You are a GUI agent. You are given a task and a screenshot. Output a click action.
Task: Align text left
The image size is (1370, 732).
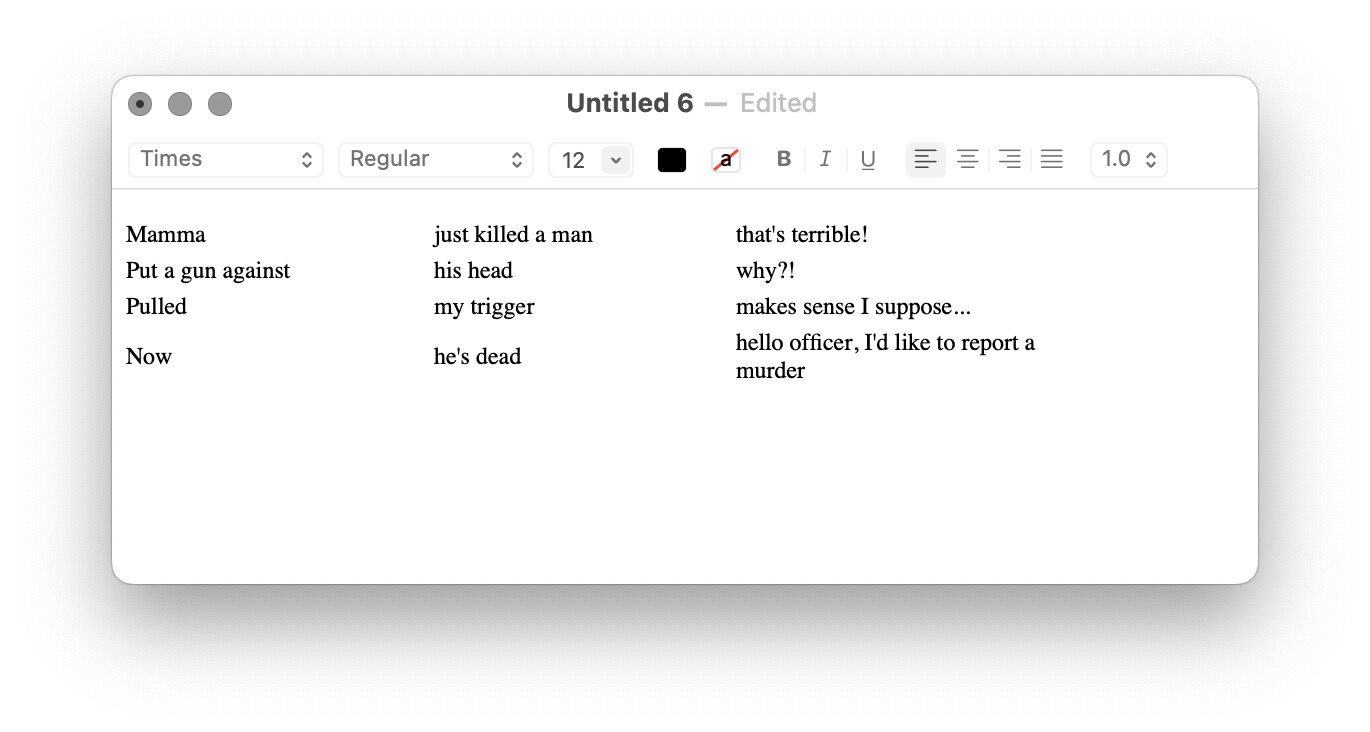pyautogui.click(x=926, y=159)
